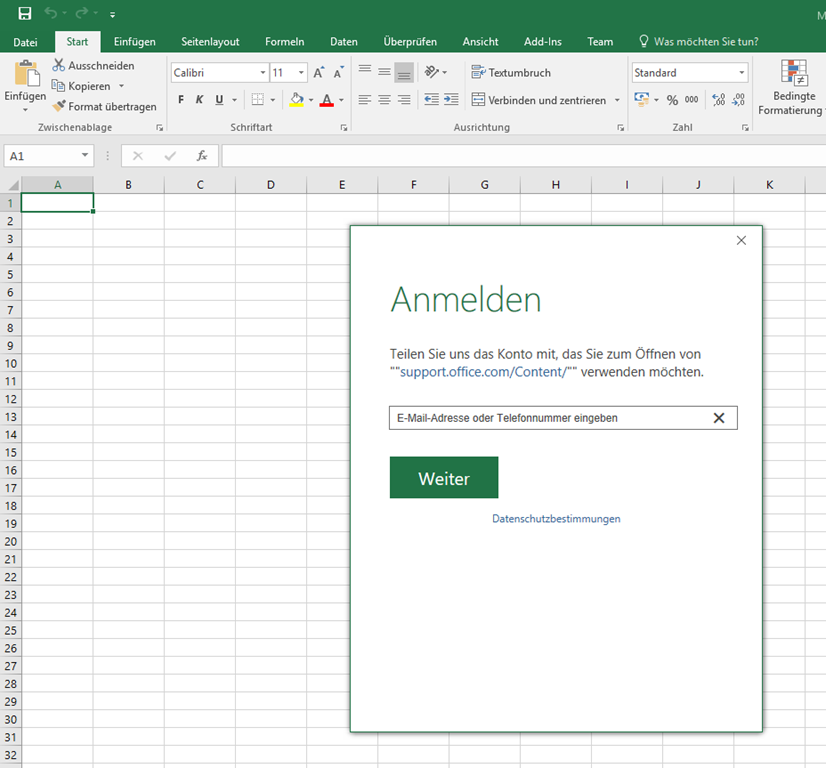
Task: Toggle bold (F) formatting
Action: 181,100
